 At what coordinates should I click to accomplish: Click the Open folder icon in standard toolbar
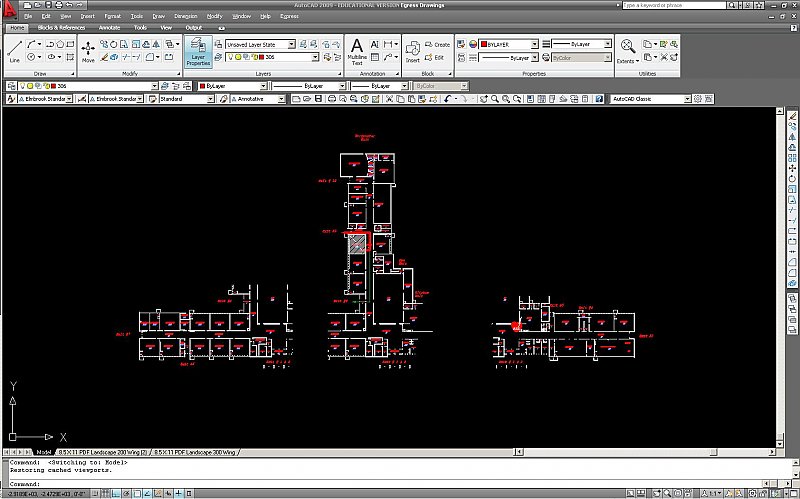(x=307, y=98)
